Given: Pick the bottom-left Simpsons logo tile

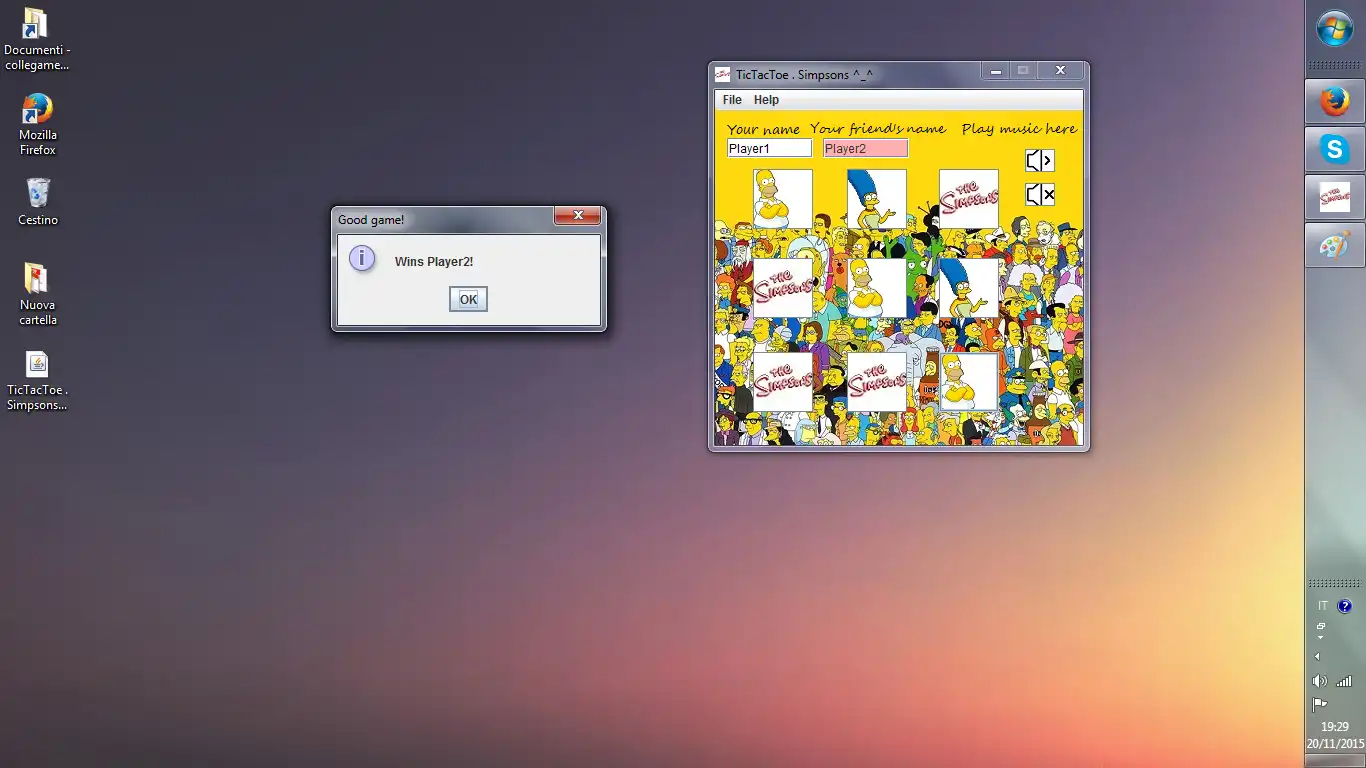Looking at the screenshot, I should tap(783, 381).
